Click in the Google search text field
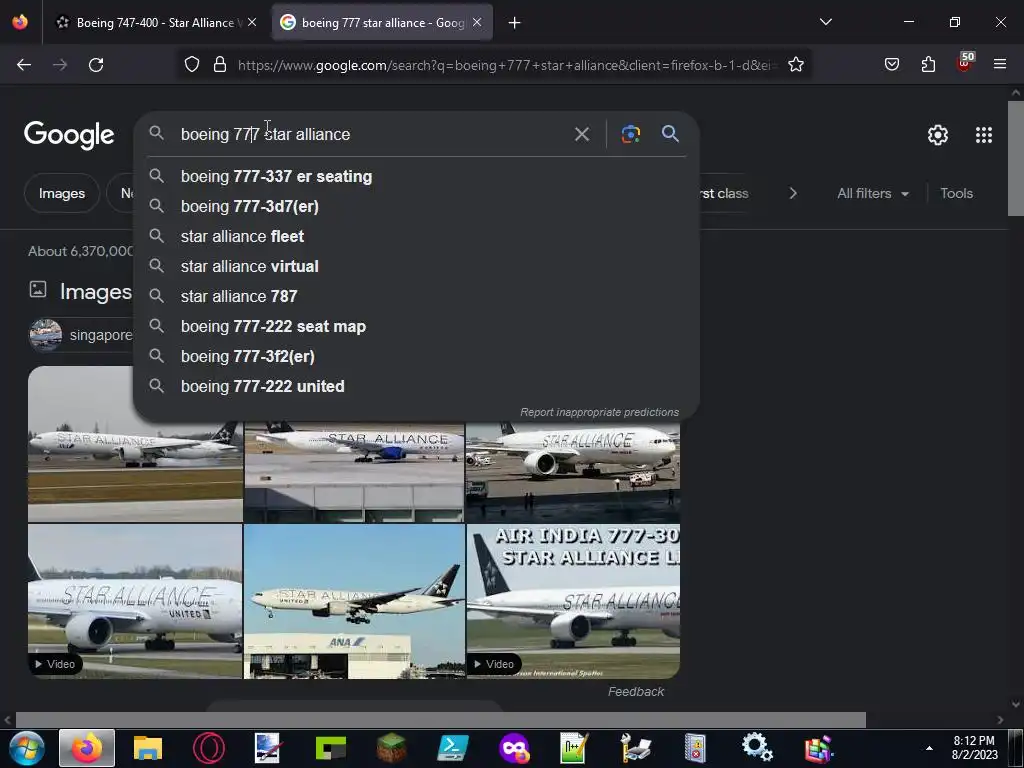The image size is (1024, 768). pos(372,135)
